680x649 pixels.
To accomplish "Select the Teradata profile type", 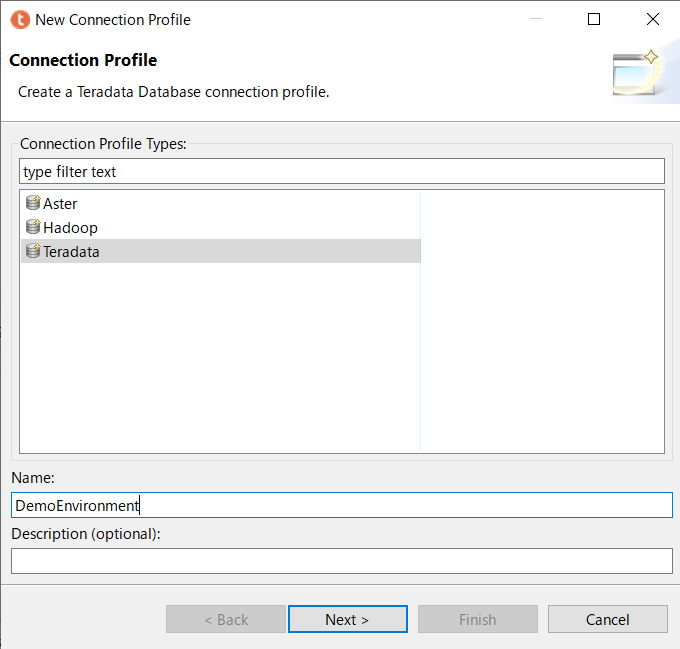I will pos(71,251).
